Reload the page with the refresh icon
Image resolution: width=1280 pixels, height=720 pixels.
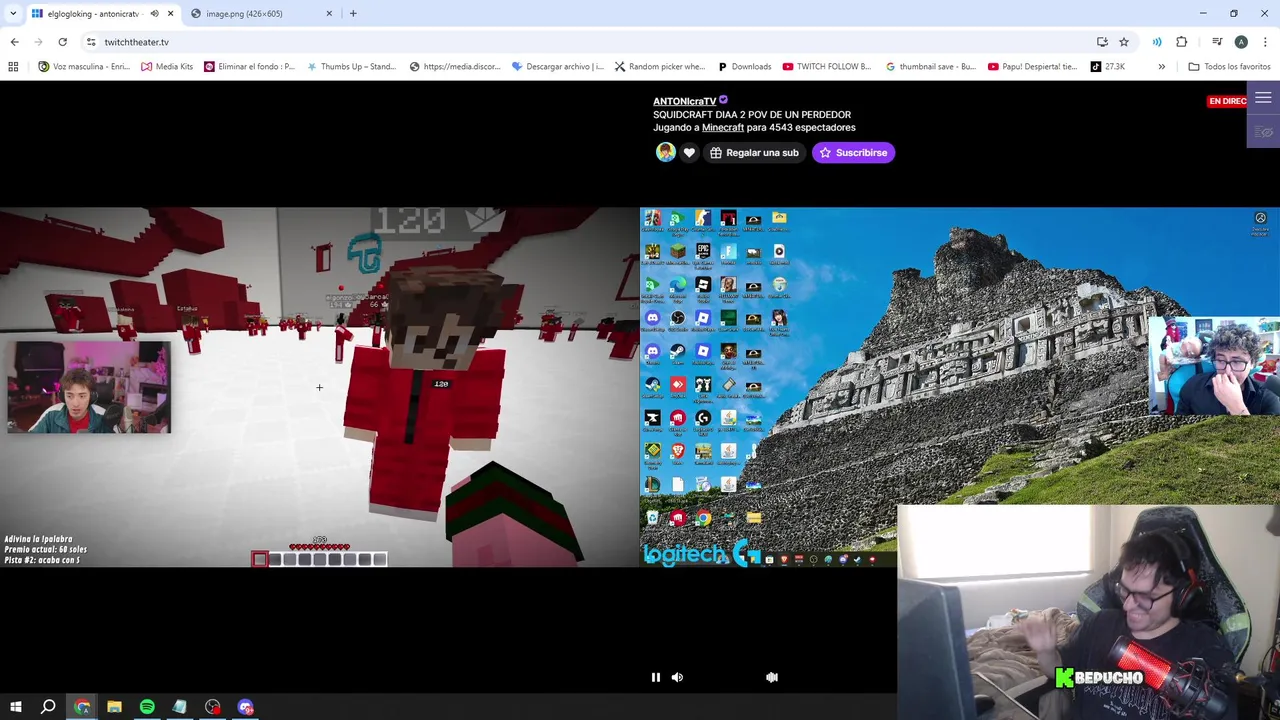62,42
